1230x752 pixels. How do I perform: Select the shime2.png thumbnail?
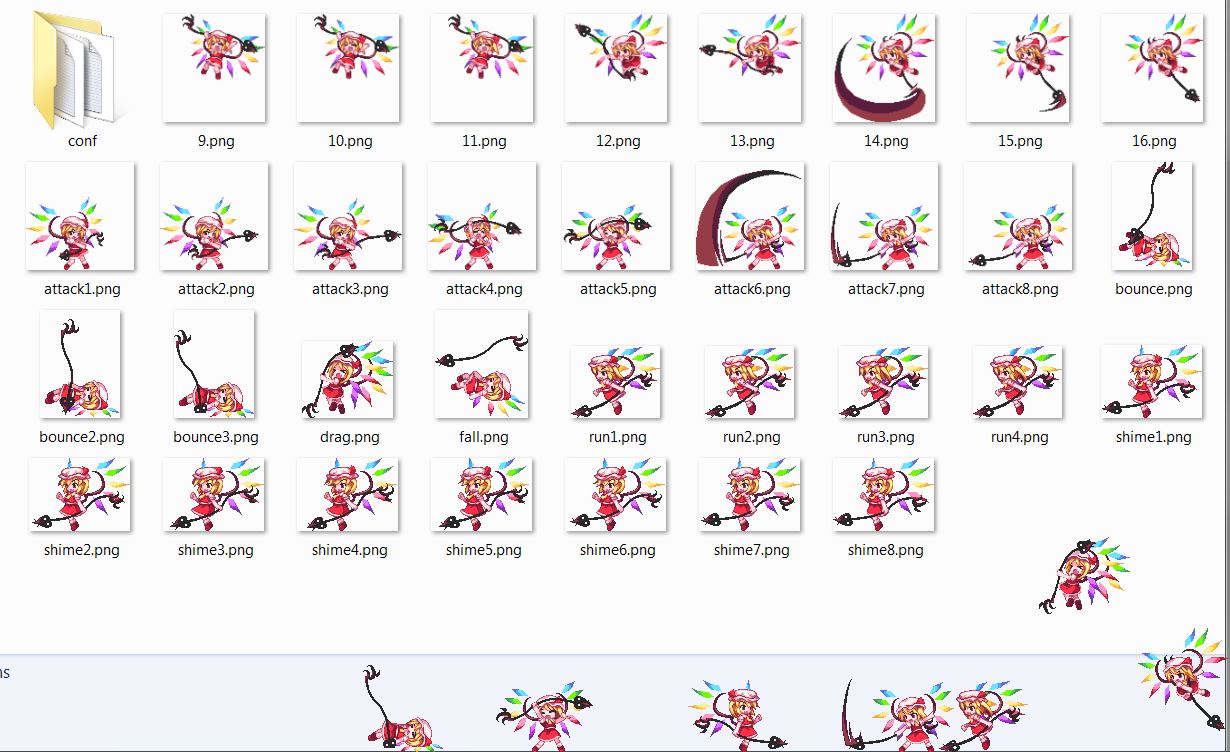pyautogui.click(x=80, y=495)
